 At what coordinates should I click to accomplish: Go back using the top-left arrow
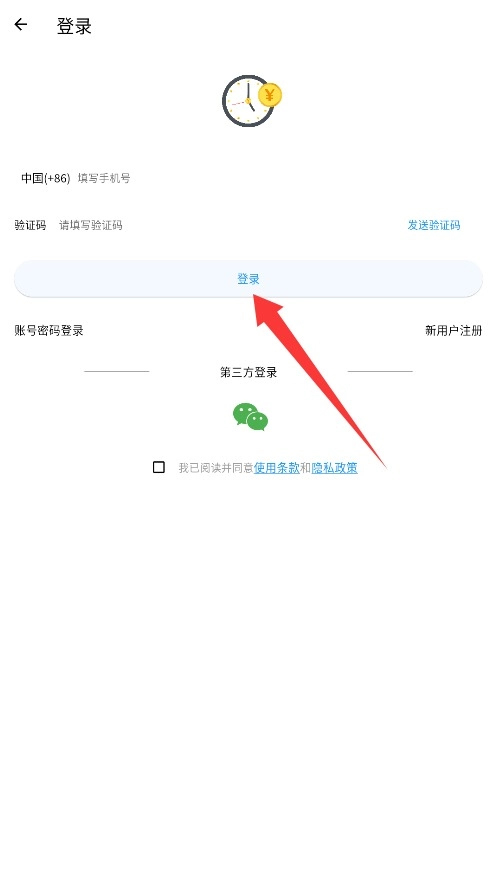(x=21, y=24)
